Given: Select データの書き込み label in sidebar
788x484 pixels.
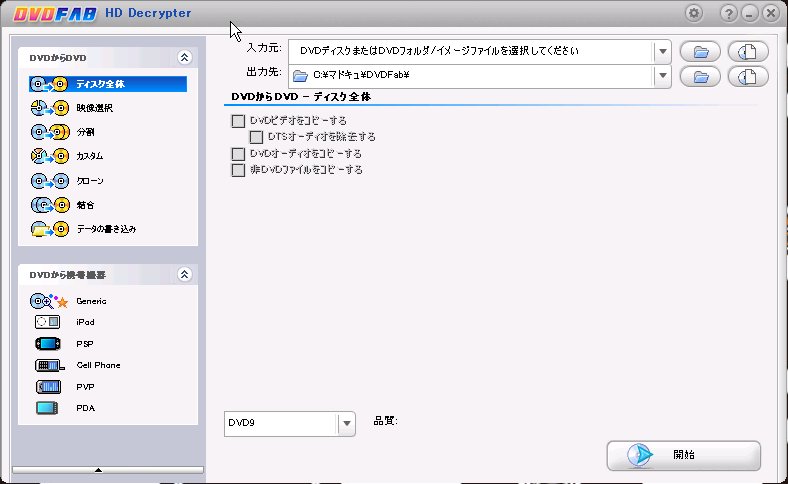Looking at the screenshot, I should pyautogui.click(x=106, y=229).
